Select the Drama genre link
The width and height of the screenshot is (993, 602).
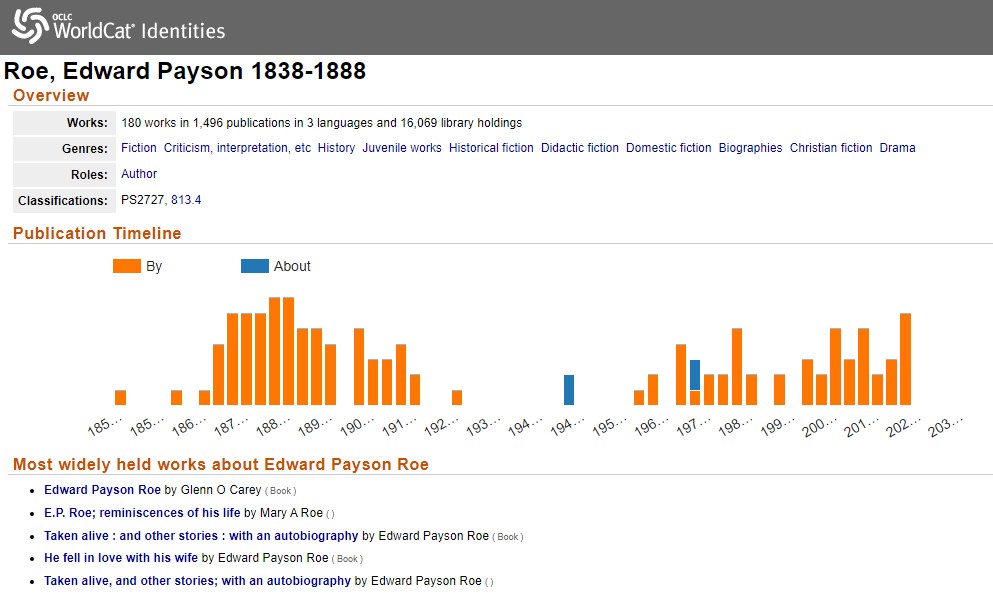(897, 148)
